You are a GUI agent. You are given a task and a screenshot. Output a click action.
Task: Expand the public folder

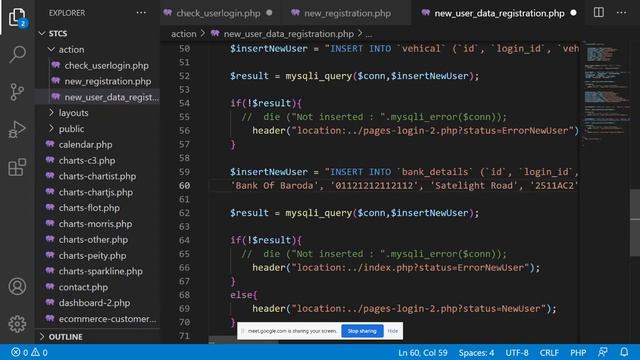pyautogui.click(x=51, y=129)
